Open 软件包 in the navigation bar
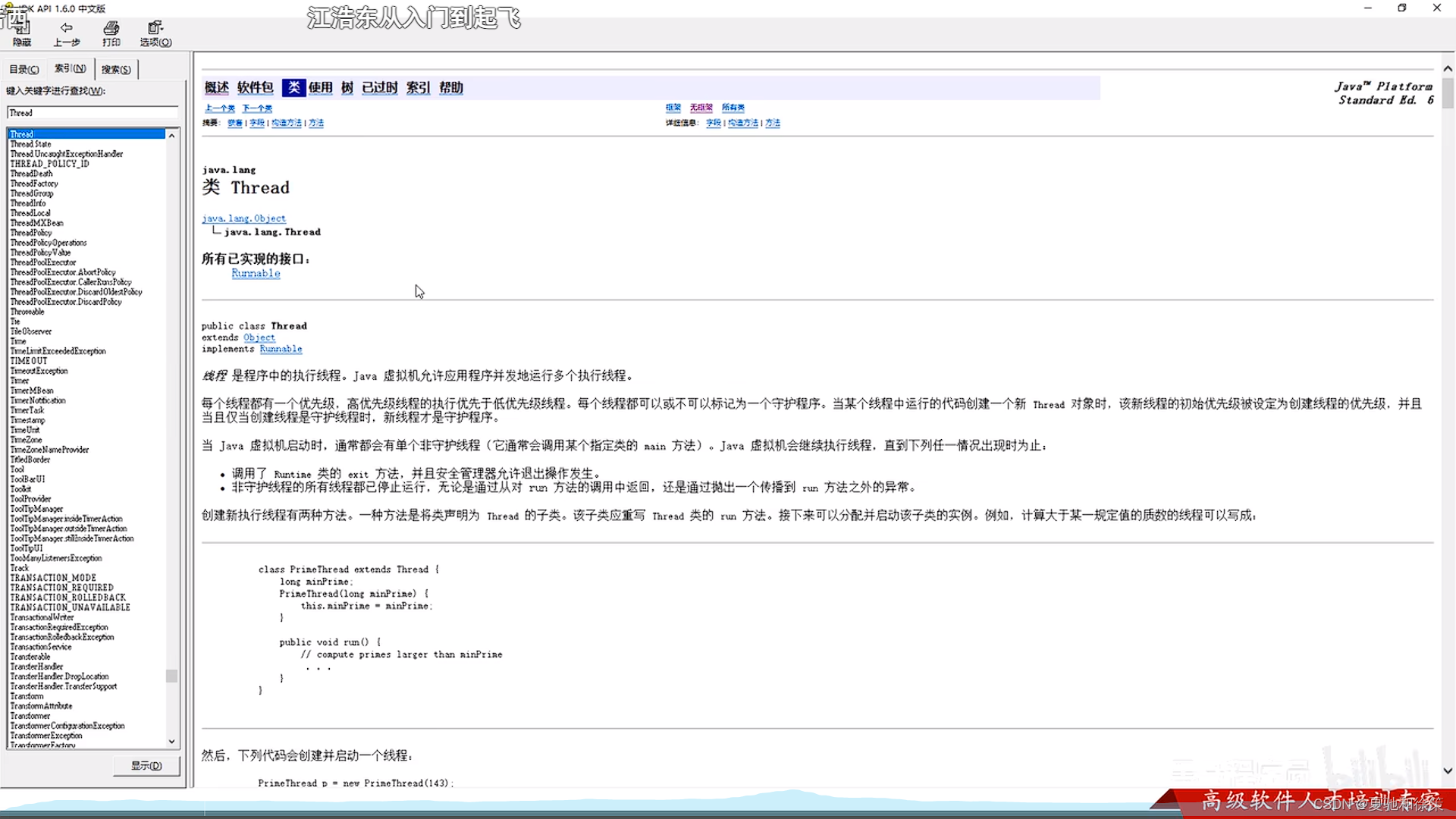Viewport: 1456px width, 819px height. click(255, 88)
